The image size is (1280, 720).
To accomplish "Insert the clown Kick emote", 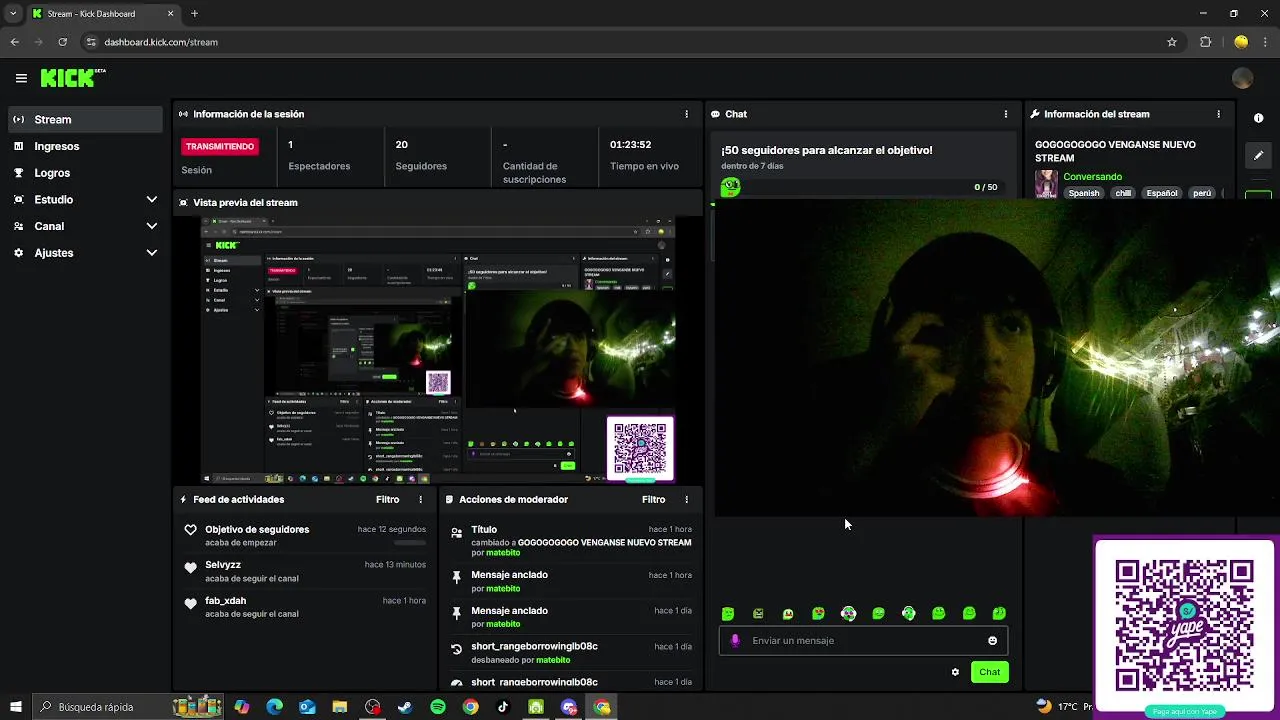I will click(x=848, y=613).
